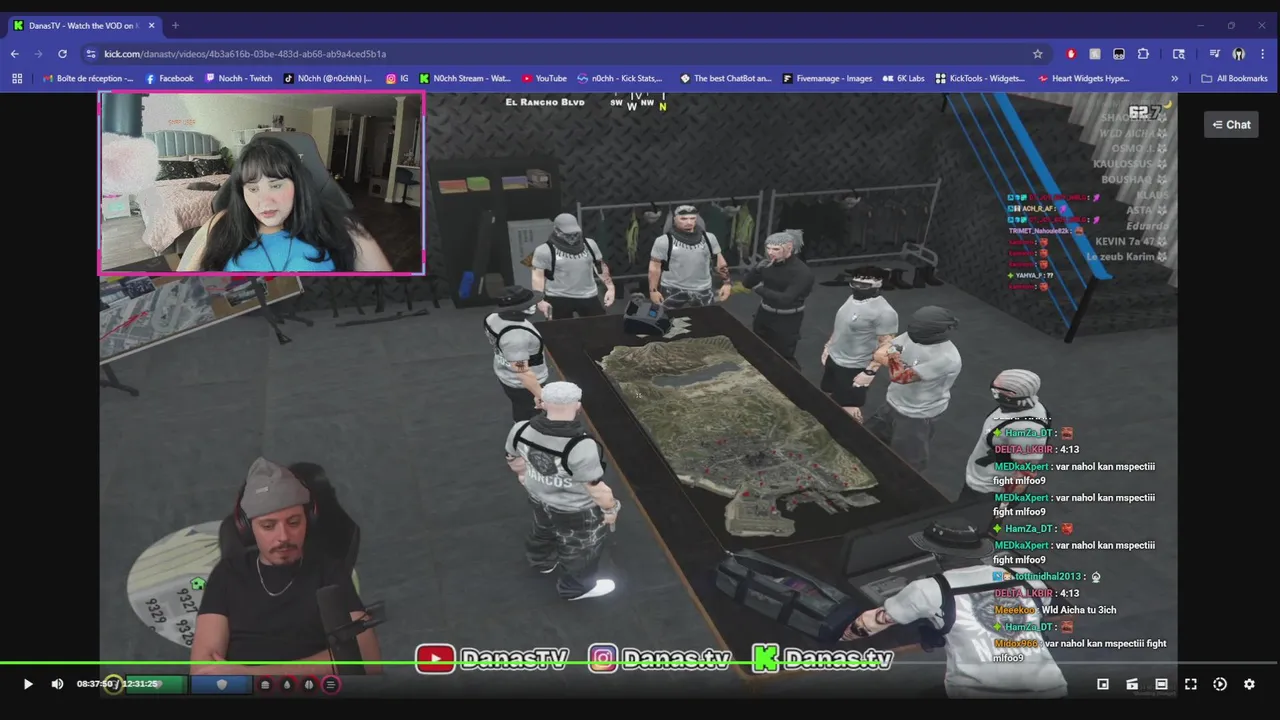Image resolution: width=1280 pixels, height=720 pixels.
Task: Bookmark this page with star icon
Action: pos(1038,54)
